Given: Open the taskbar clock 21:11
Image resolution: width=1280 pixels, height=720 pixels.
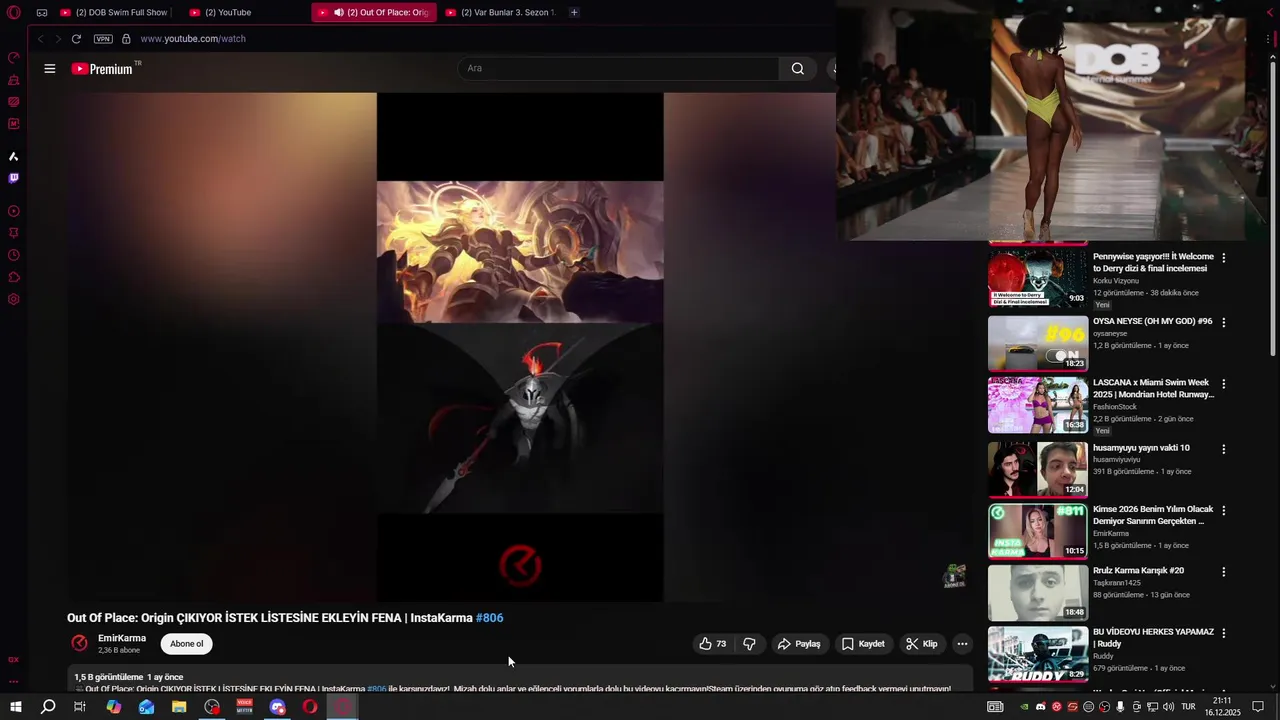Looking at the screenshot, I should pos(1222,707).
